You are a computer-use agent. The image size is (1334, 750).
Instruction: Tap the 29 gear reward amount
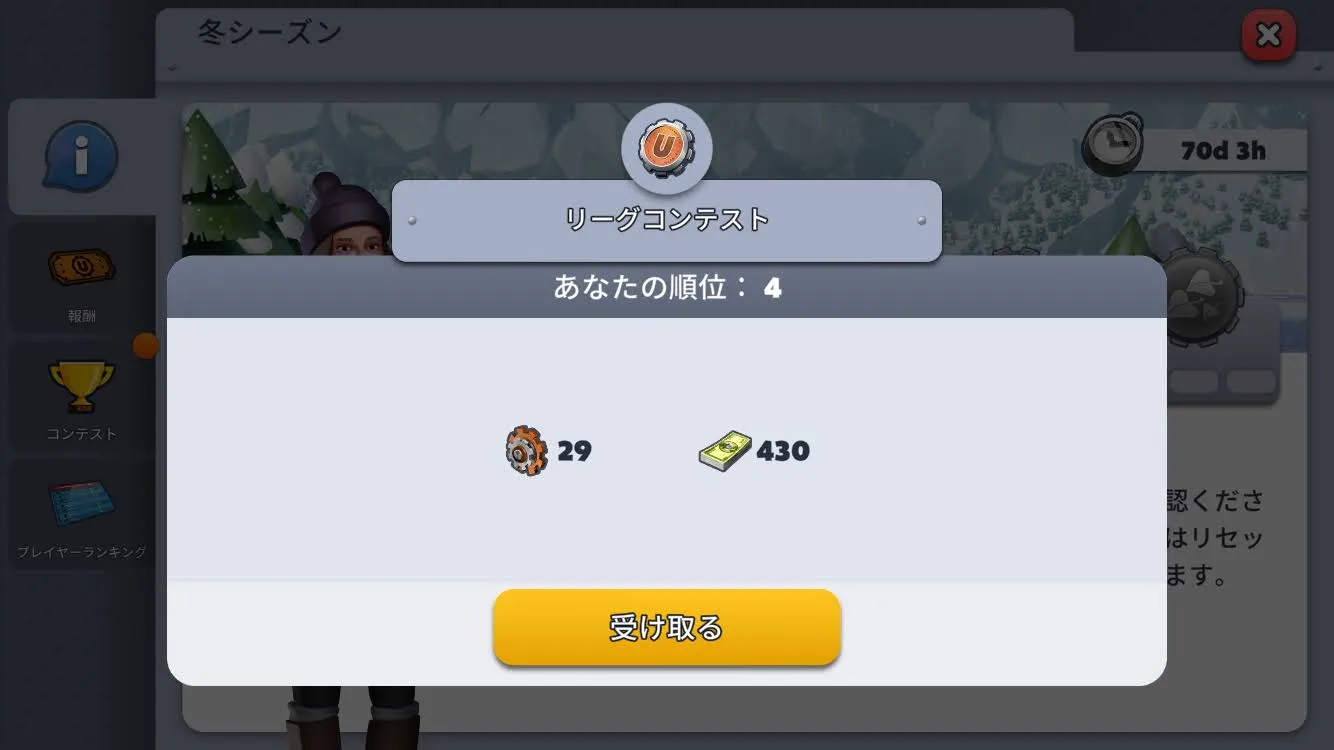[574, 451]
